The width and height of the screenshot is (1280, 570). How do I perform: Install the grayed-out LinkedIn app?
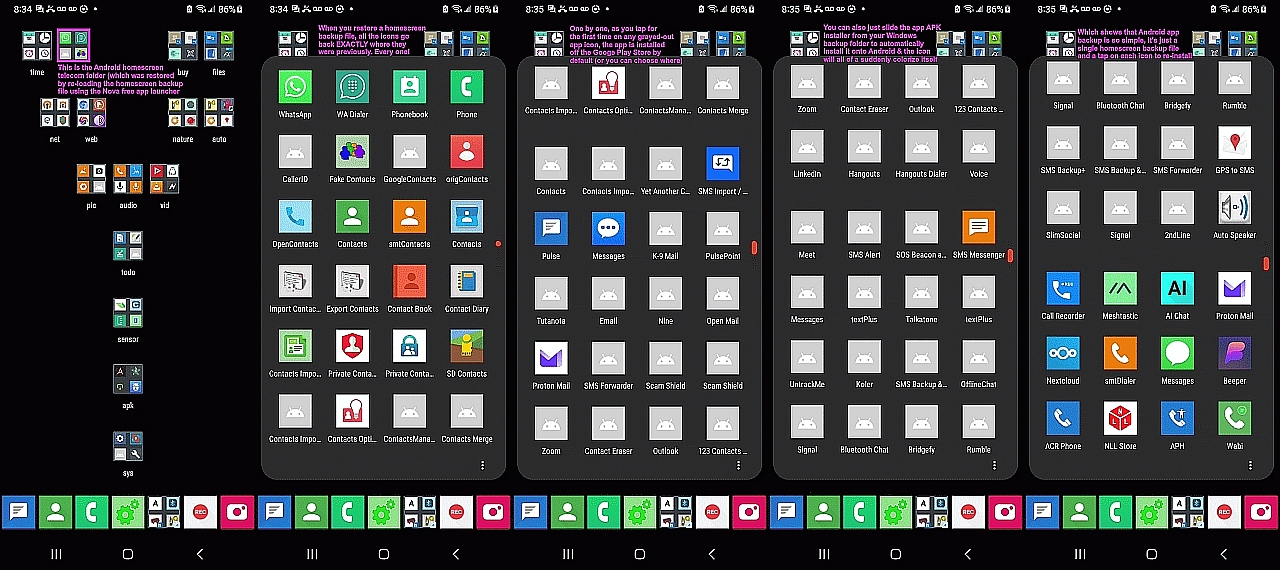(x=807, y=147)
